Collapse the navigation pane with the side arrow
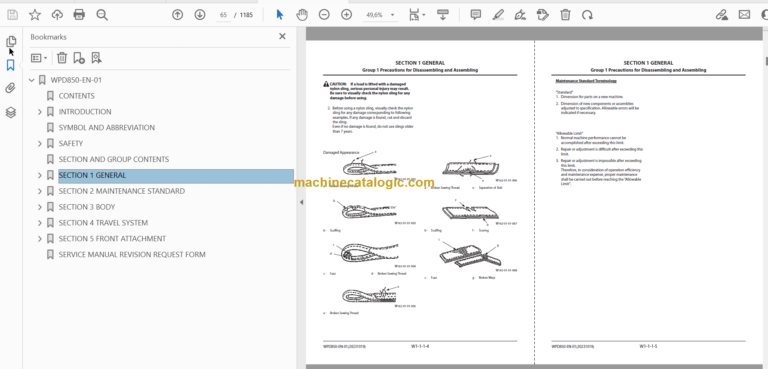768x369 pixels. click(x=301, y=202)
